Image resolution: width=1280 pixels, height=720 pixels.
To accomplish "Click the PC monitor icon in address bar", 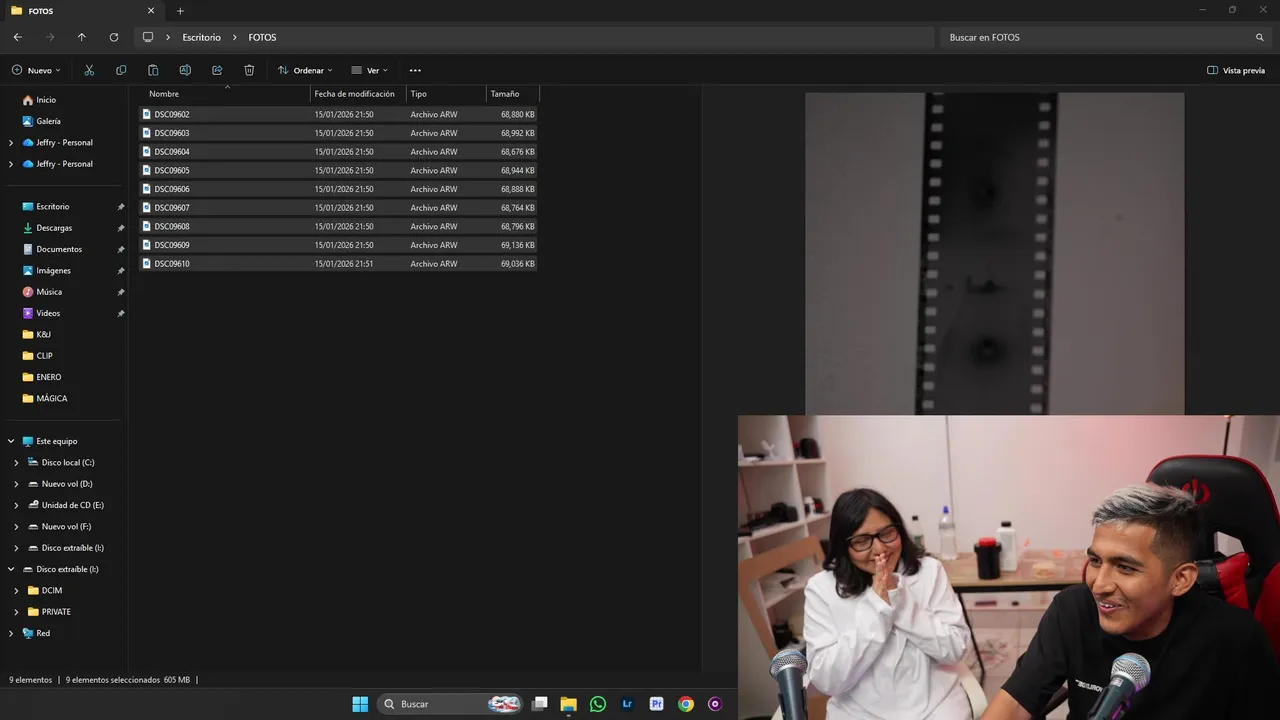I will (x=148, y=37).
